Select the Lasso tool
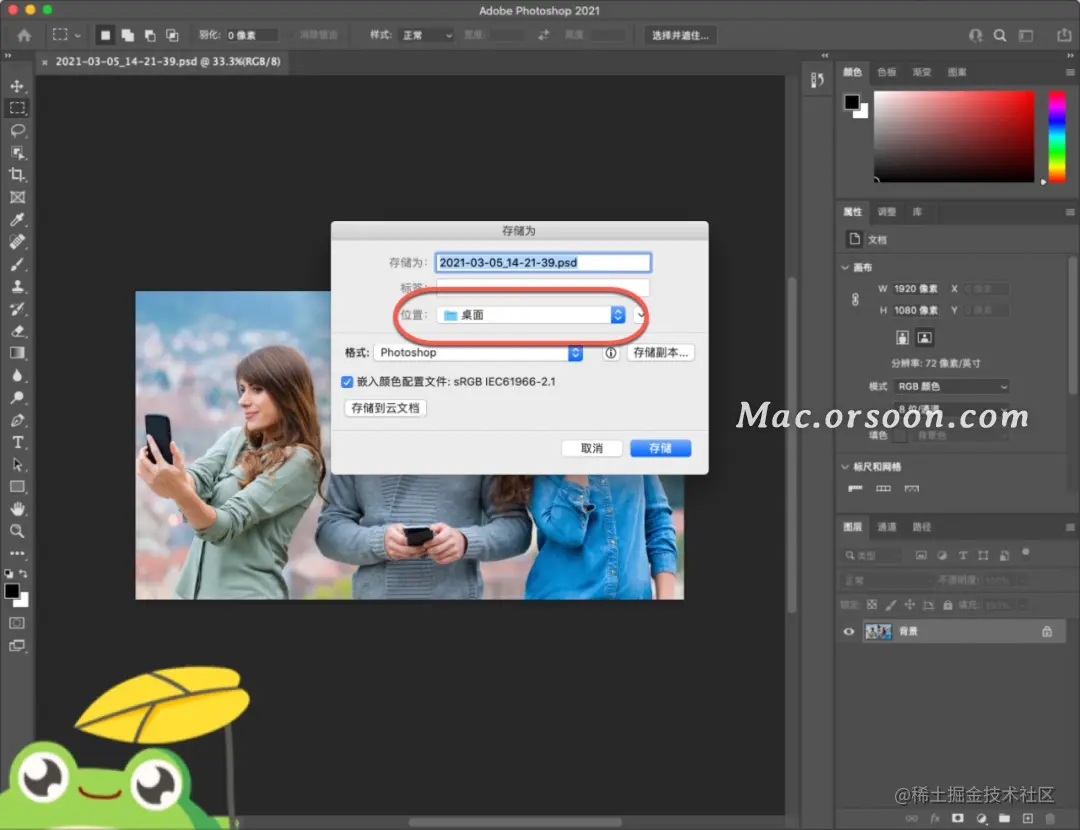1080x830 pixels. [x=17, y=130]
